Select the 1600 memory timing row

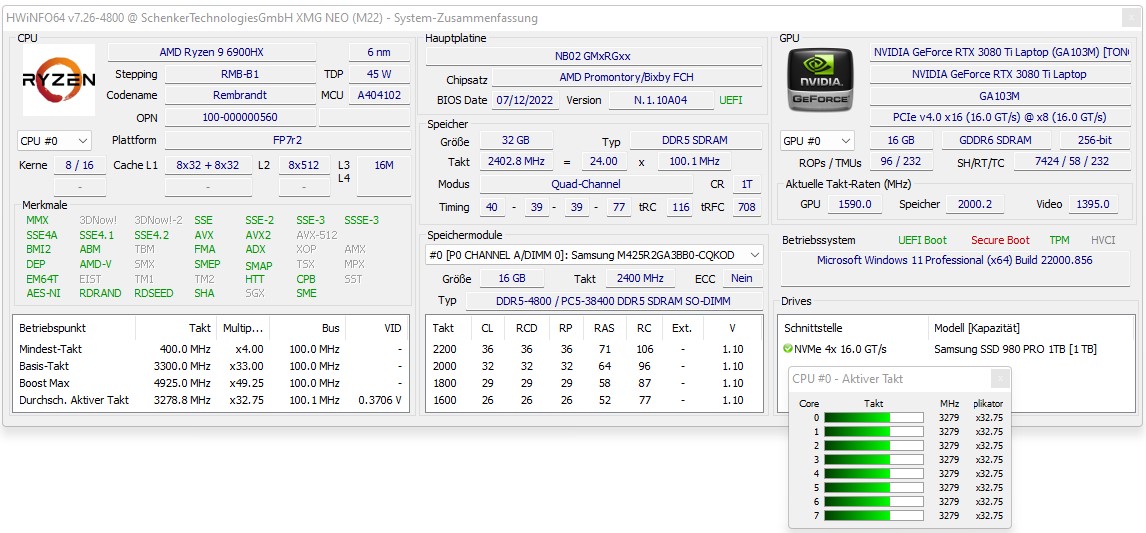pos(593,400)
